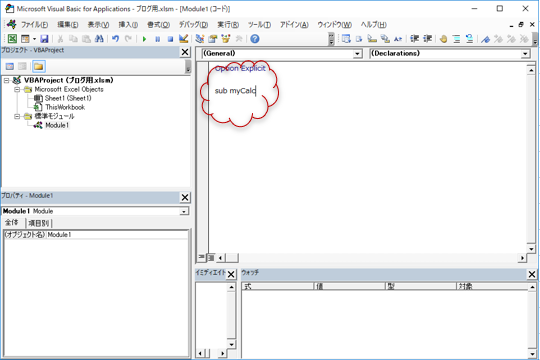Open the ファイル(F) menu

pyautogui.click(x=34, y=25)
